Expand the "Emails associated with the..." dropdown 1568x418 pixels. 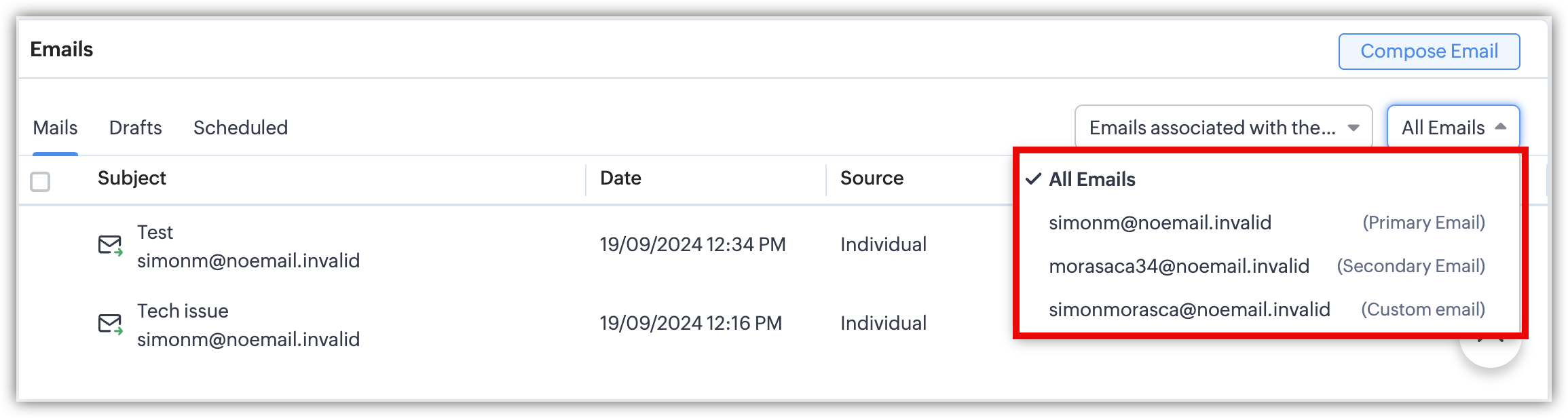click(x=1222, y=128)
